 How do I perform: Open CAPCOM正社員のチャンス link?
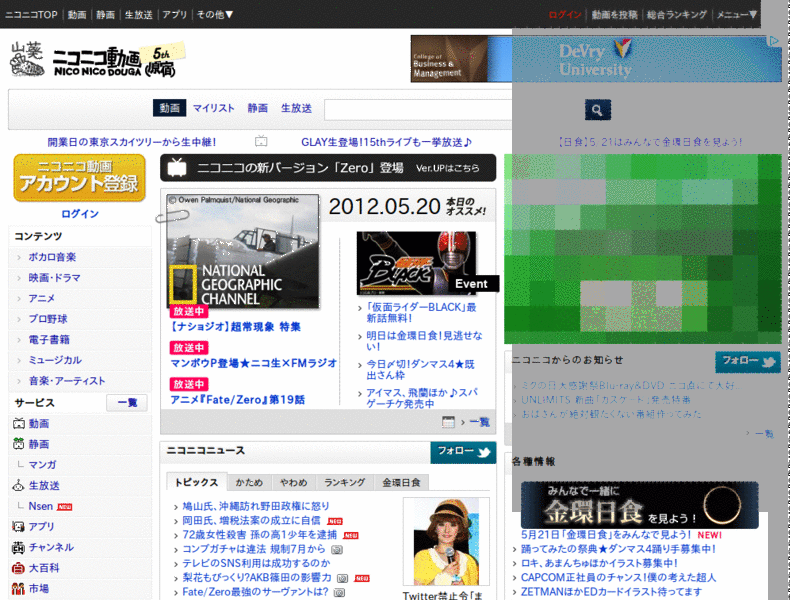pos(618,578)
